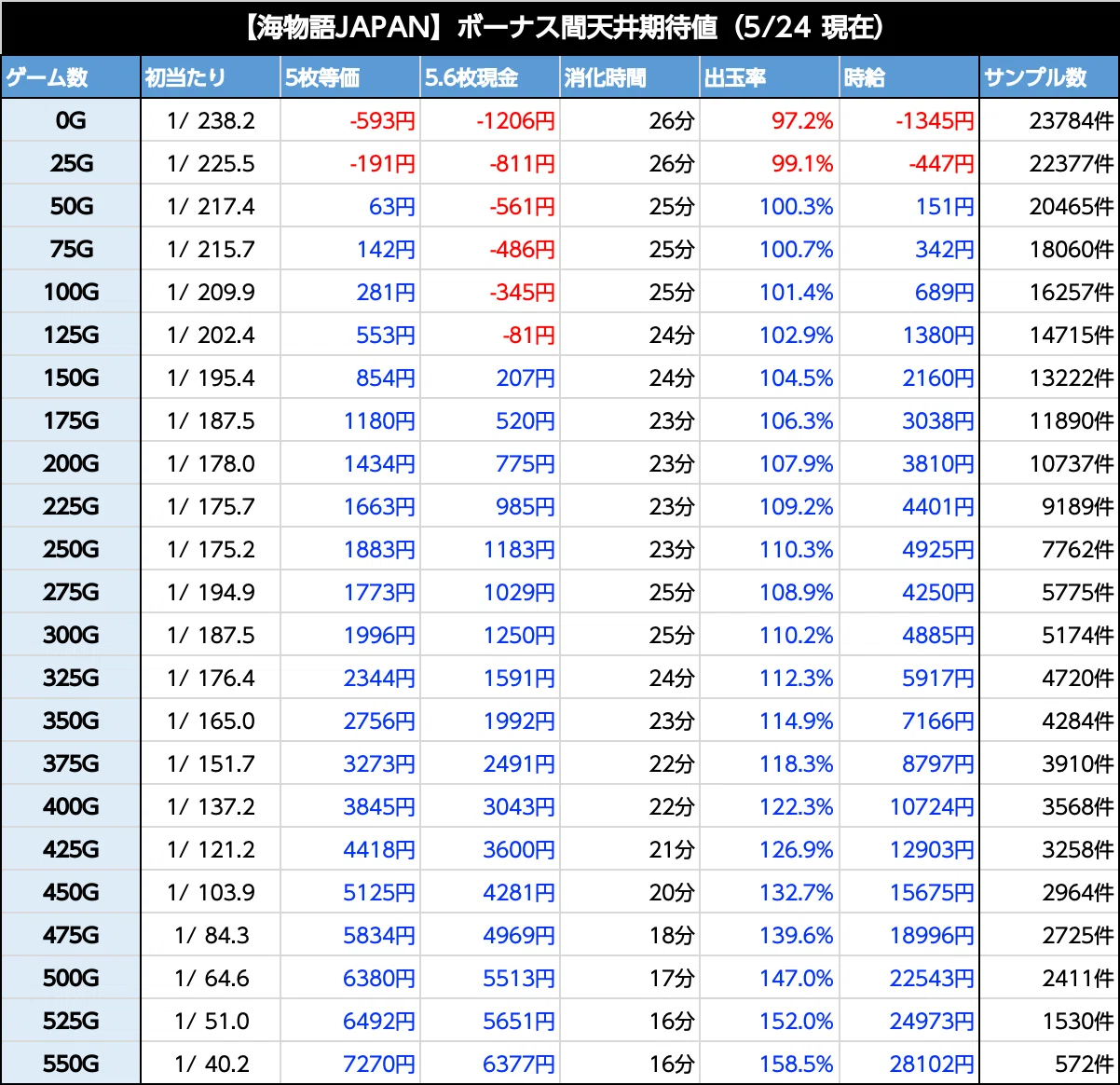The height and width of the screenshot is (1085, 1120).
Task: Click the 17分 time in 500G row
Action: click(672, 978)
